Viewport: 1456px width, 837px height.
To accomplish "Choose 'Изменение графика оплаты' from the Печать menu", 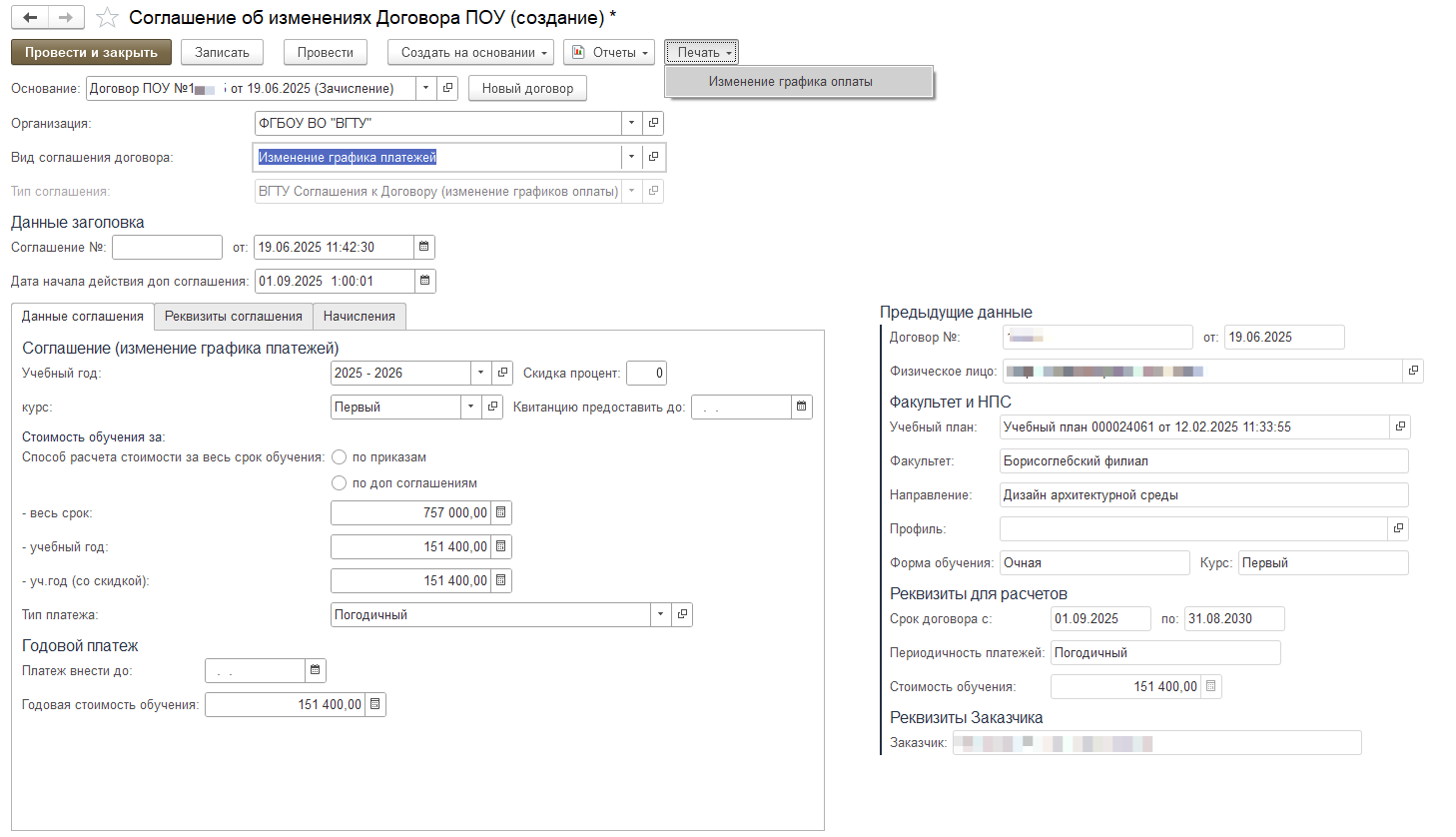I will (790, 82).
